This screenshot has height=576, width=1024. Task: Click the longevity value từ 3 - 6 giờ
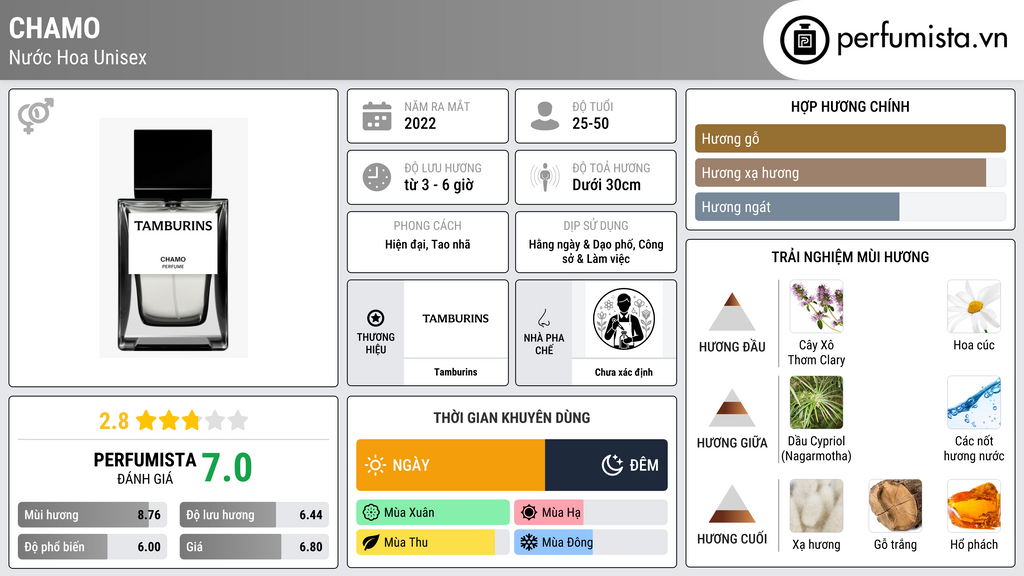(439, 185)
